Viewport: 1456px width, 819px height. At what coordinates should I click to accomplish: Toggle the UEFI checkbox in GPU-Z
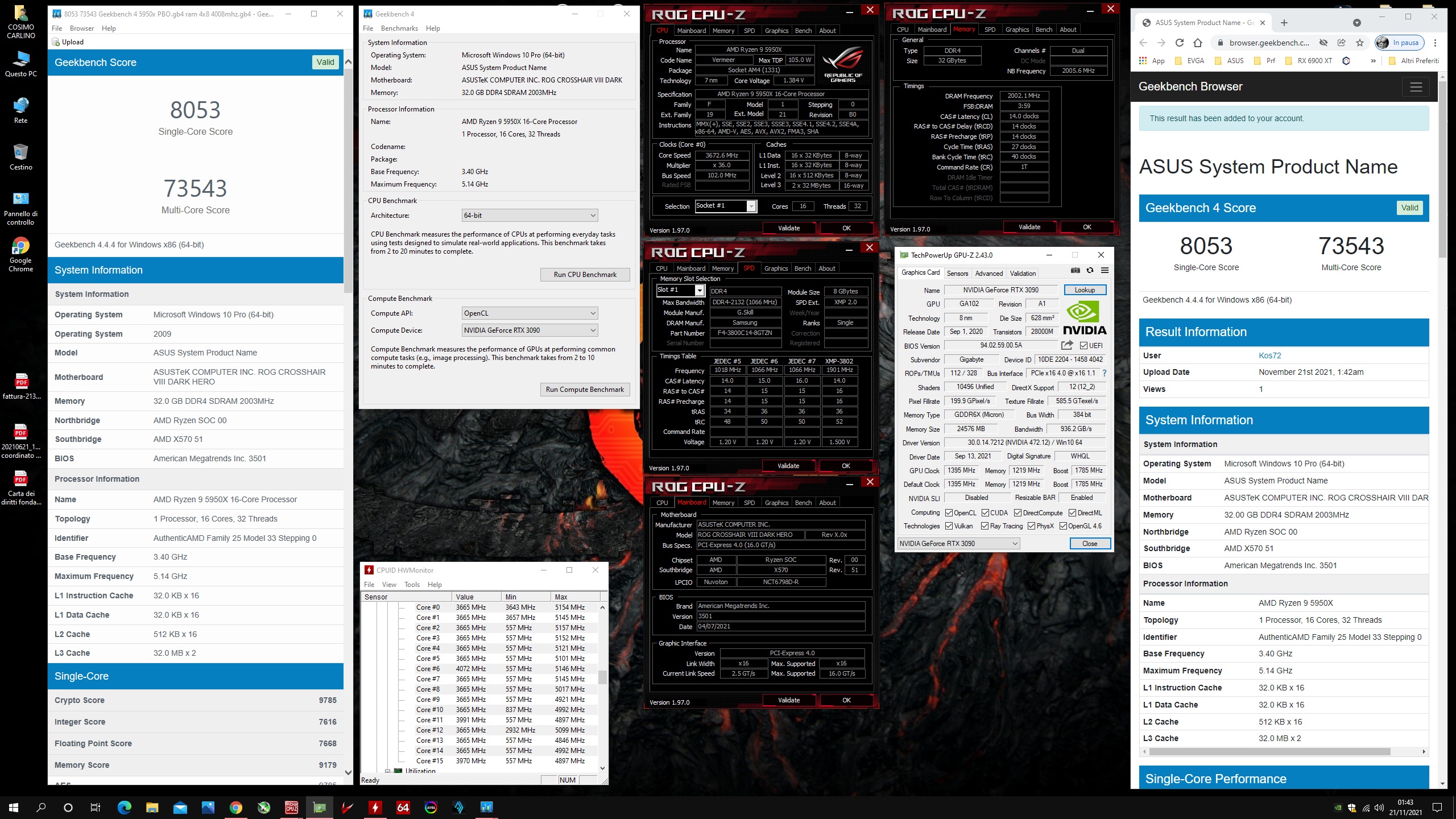[1083, 345]
